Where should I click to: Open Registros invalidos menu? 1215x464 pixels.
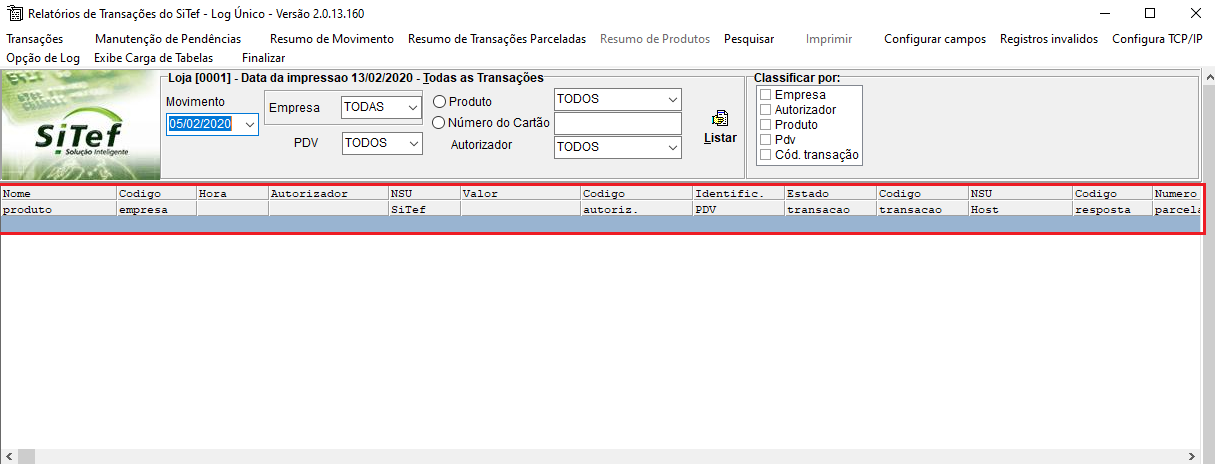(1049, 39)
